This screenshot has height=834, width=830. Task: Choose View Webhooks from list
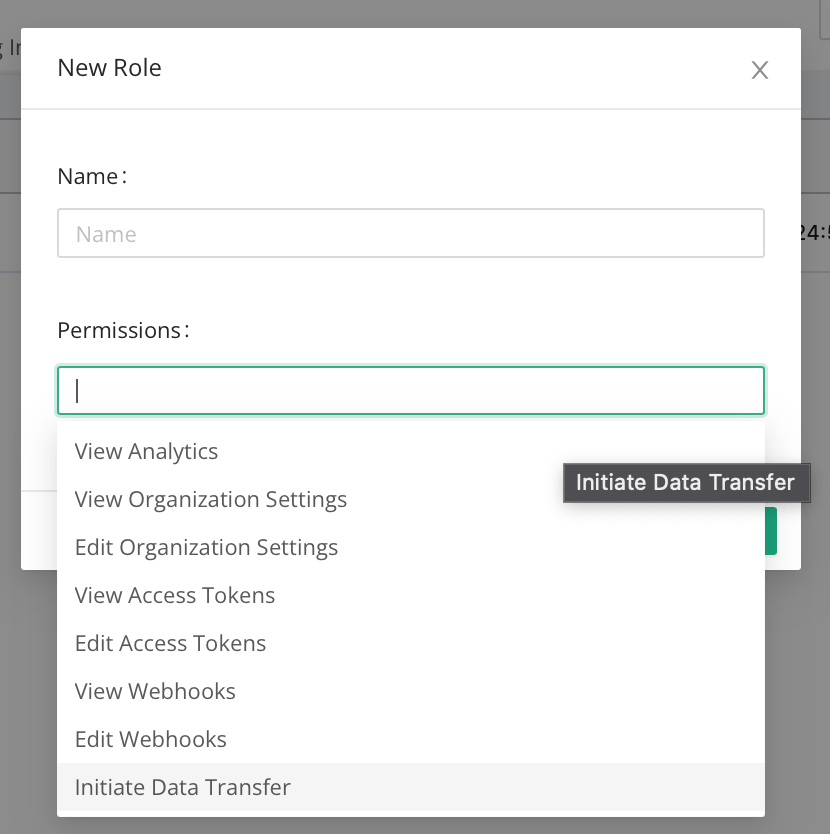coord(155,692)
